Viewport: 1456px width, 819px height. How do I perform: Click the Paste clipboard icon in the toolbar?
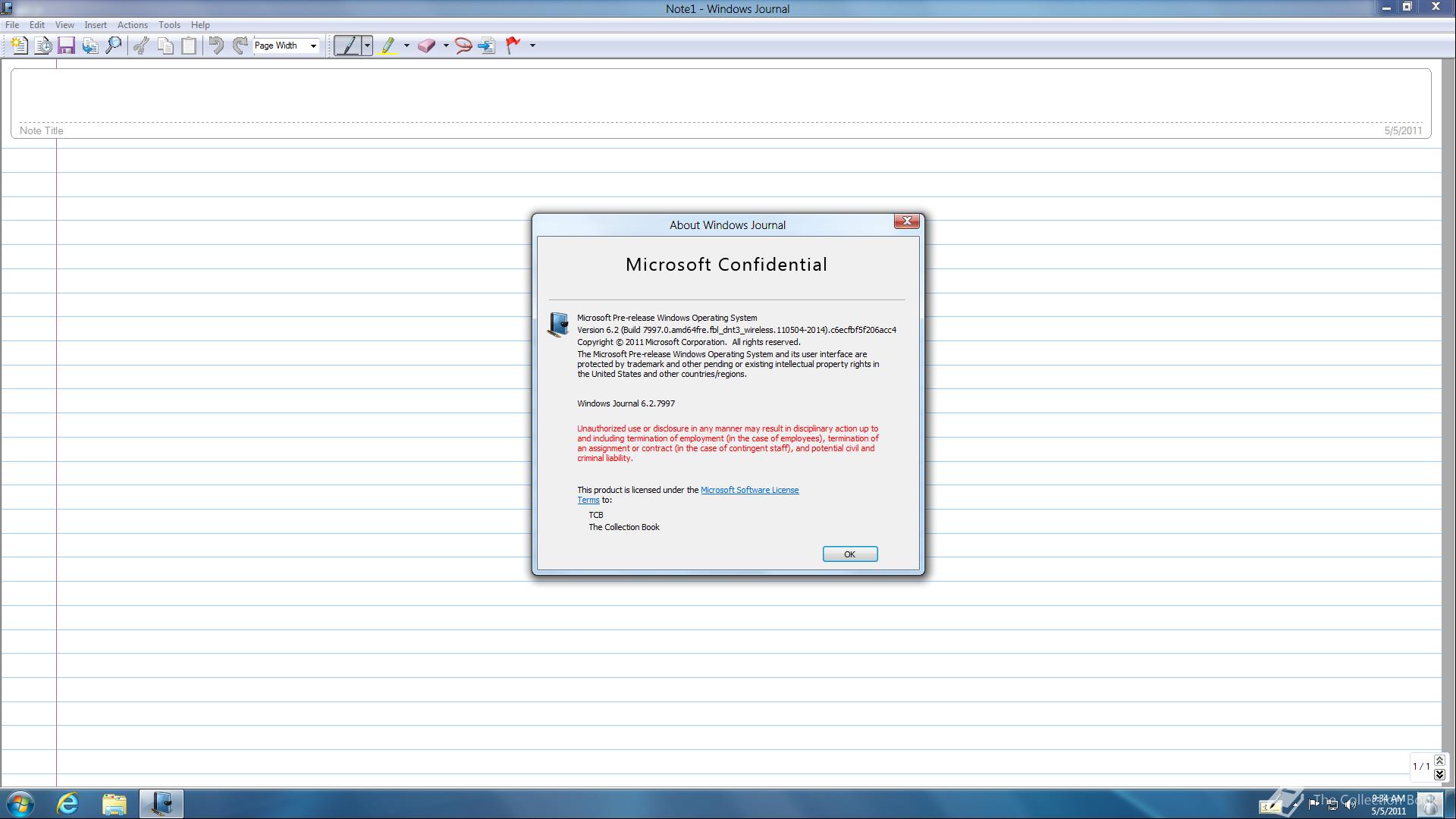[x=189, y=45]
